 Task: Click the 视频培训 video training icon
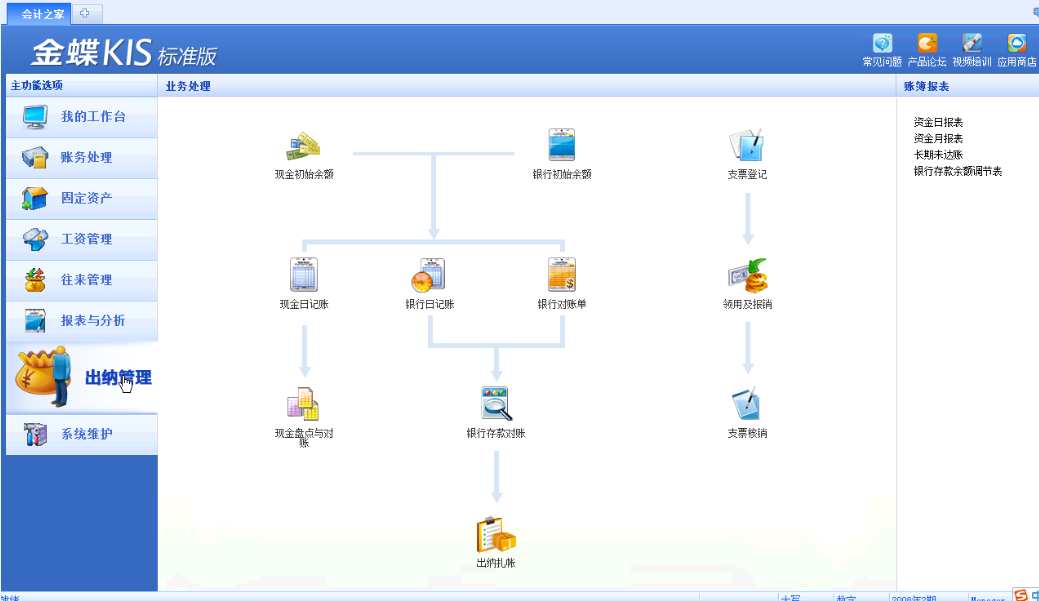click(x=972, y=44)
